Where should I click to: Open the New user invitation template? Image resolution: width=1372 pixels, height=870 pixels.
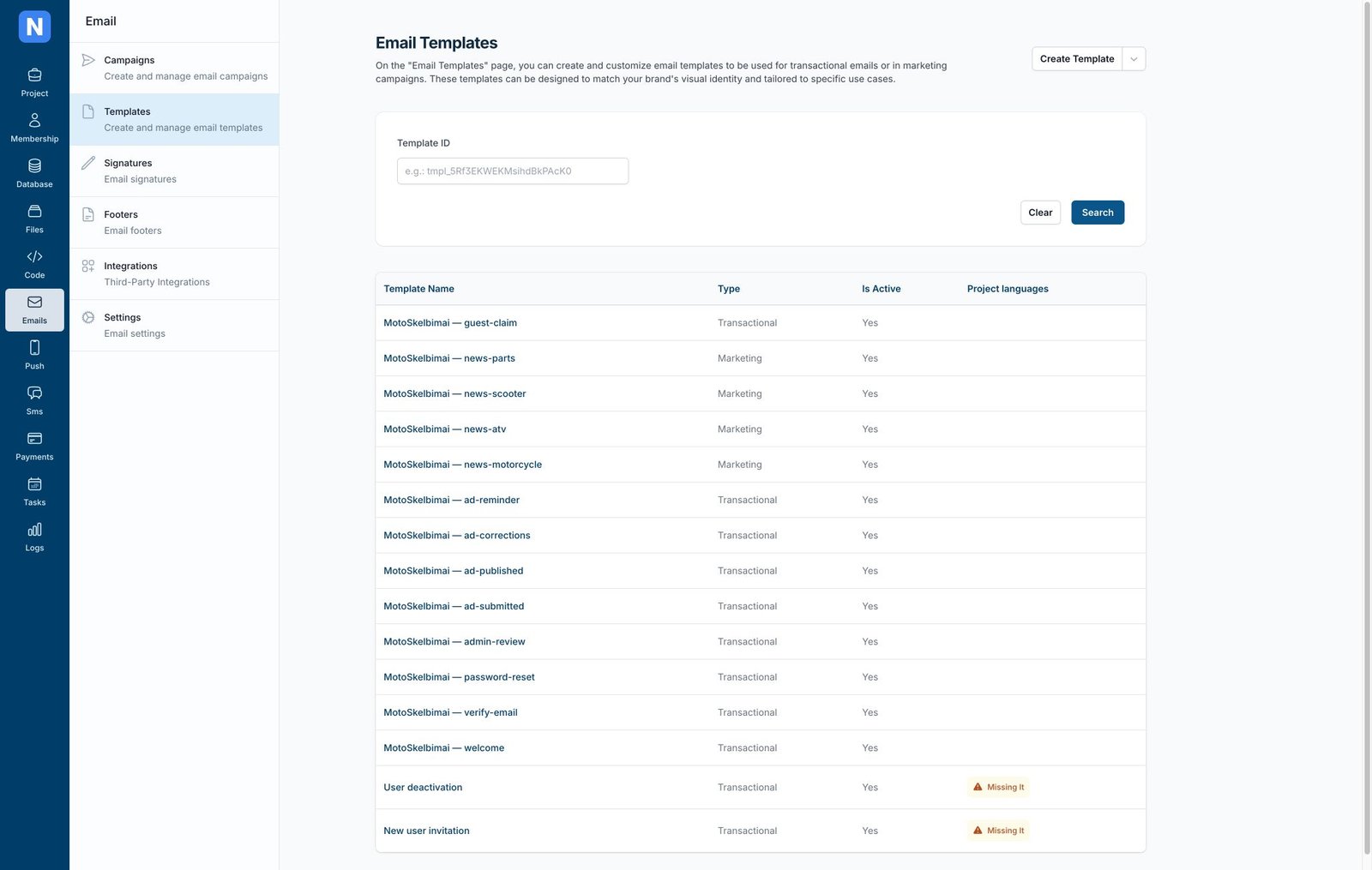[x=426, y=831]
